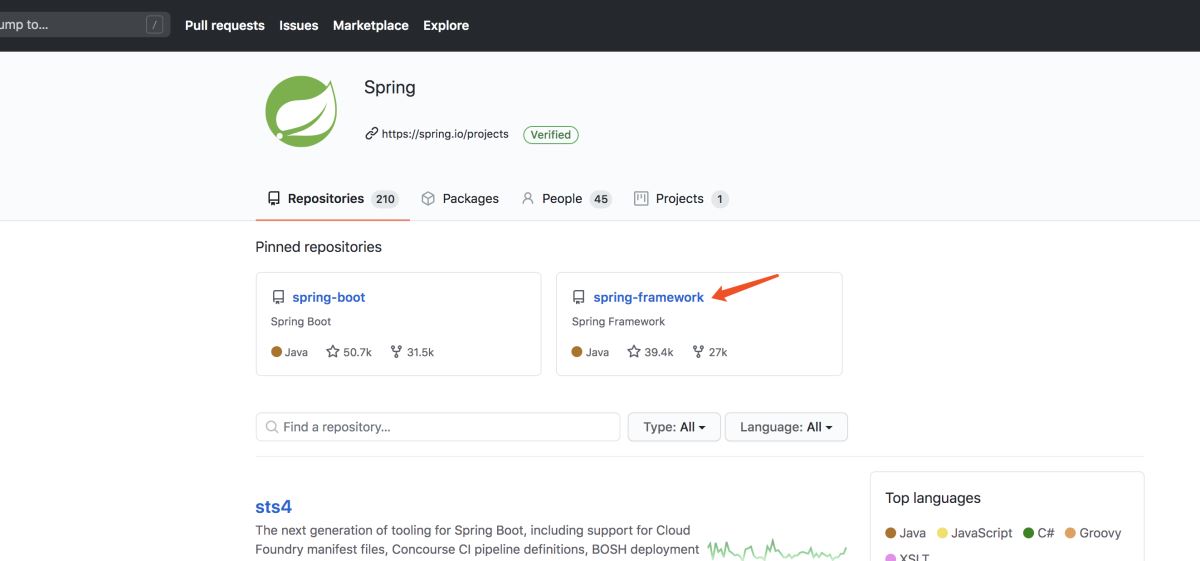Viewport: 1200px width, 561px height.
Task: Click the fork count on spring-boot
Action: pyautogui.click(x=412, y=352)
